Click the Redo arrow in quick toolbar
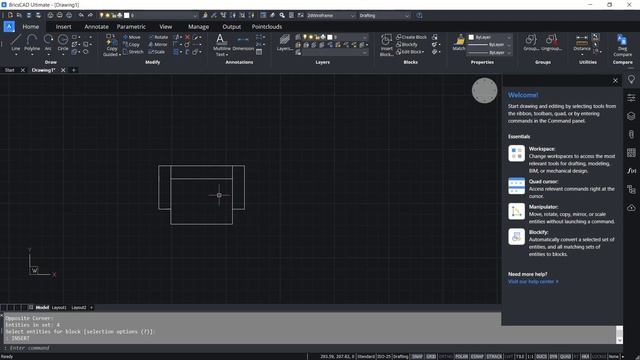This screenshot has height=360, width=640. tap(90, 16)
